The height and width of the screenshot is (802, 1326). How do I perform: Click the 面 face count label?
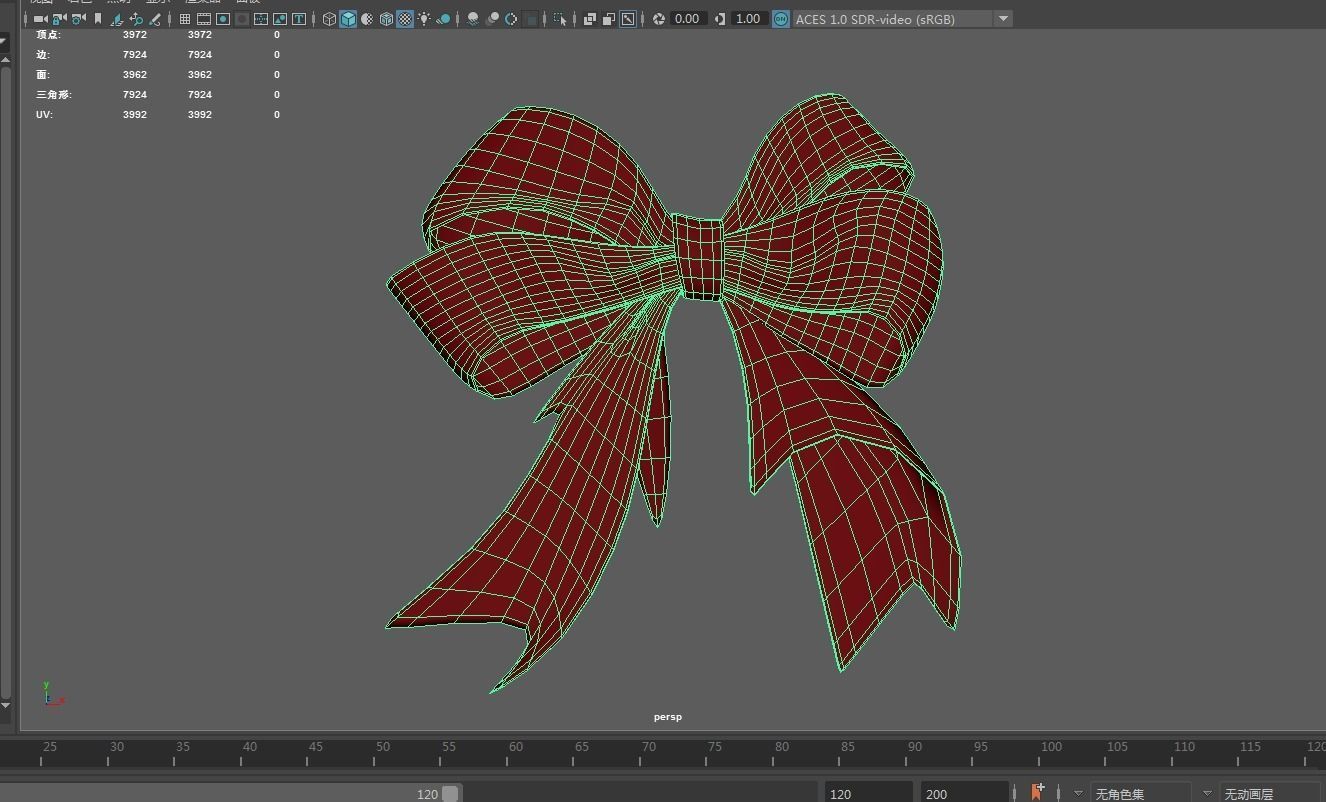click(42, 74)
